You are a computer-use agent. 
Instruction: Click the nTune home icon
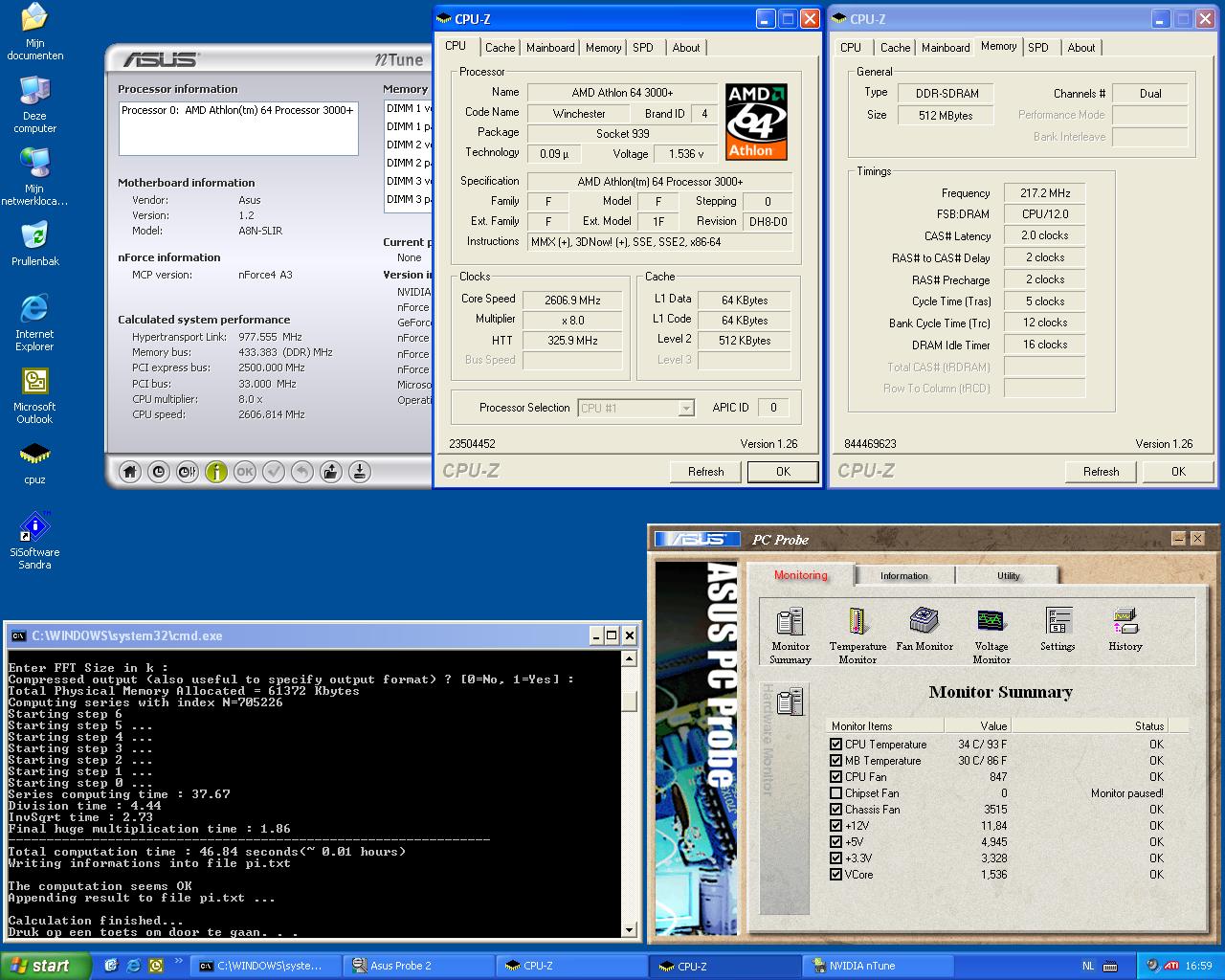tap(130, 471)
